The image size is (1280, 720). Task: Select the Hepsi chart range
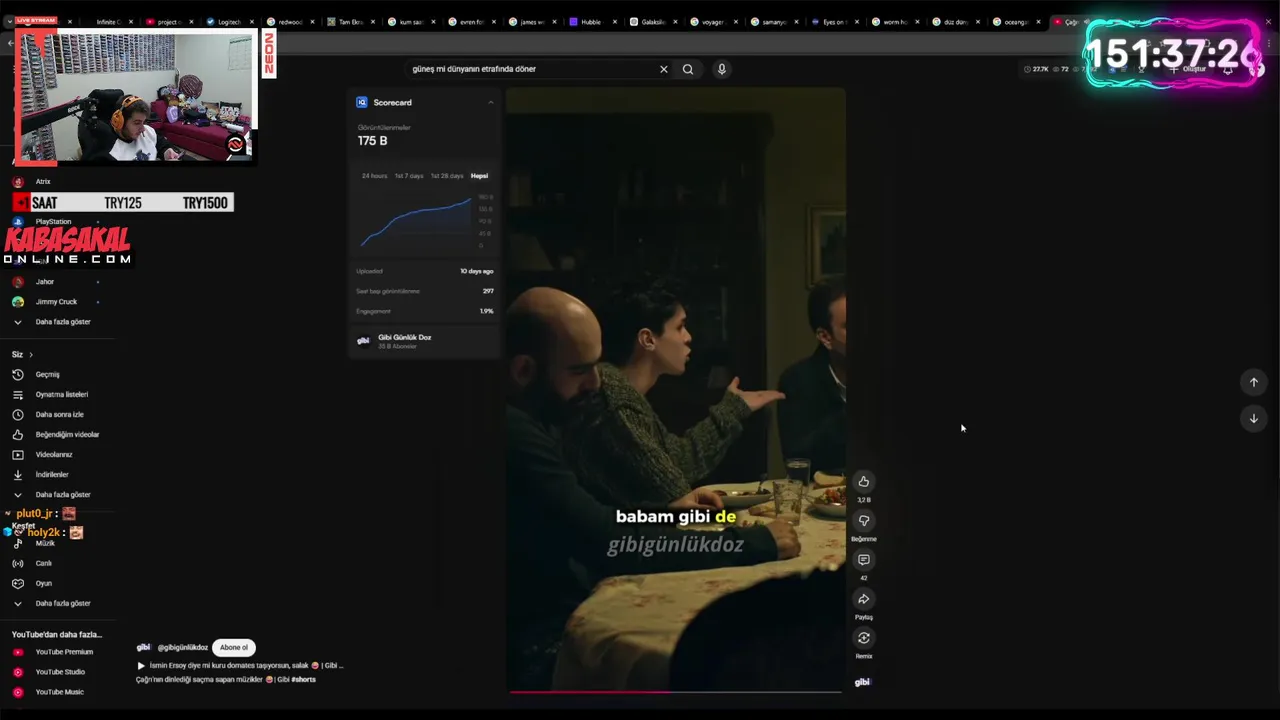pyautogui.click(x=480, y=176)
